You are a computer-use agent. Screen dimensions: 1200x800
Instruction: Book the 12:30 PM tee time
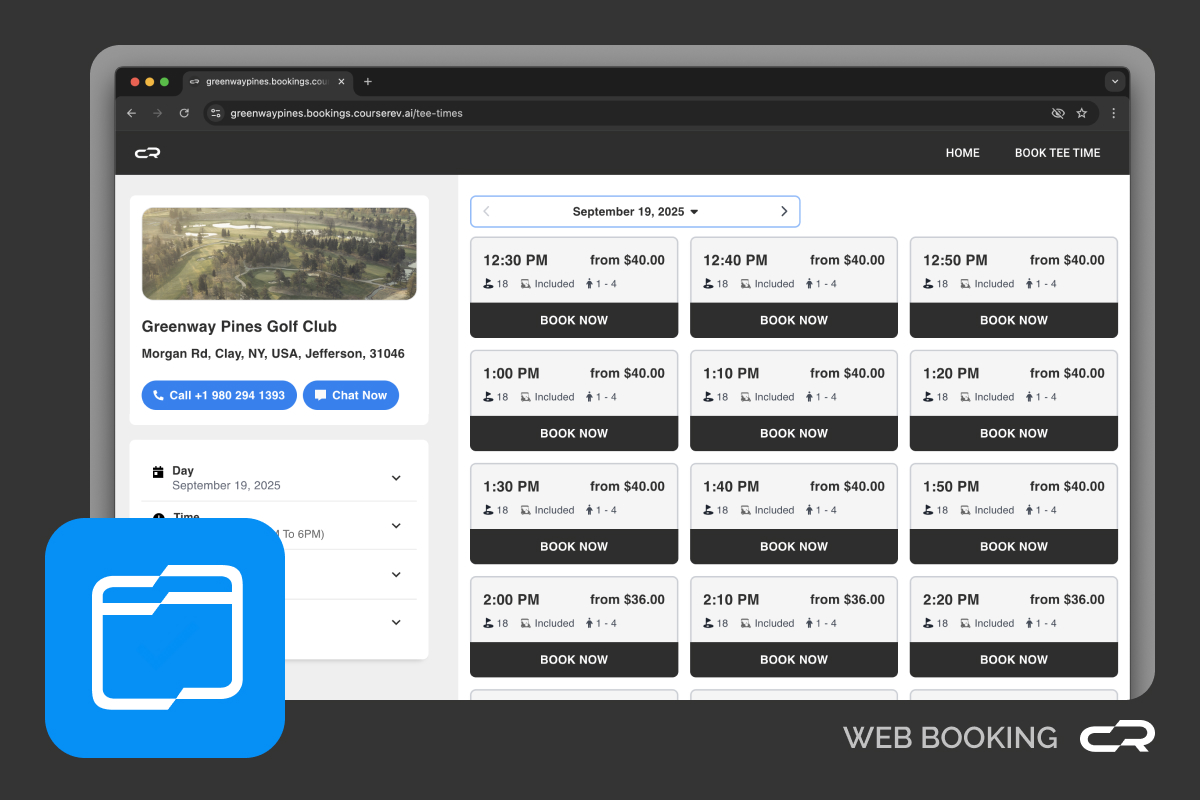(574, 320)
